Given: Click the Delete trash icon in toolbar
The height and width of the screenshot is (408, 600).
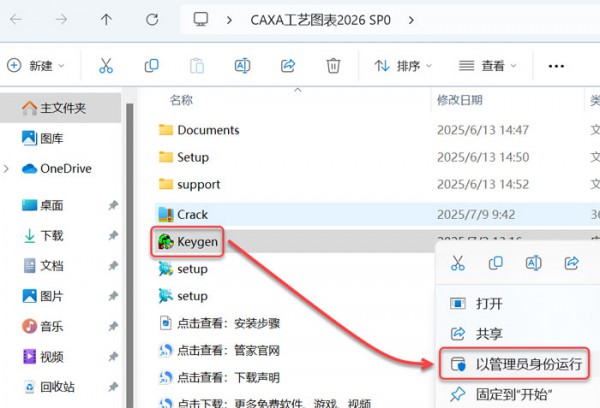Looking at the screenshot, I should (333, 66).
